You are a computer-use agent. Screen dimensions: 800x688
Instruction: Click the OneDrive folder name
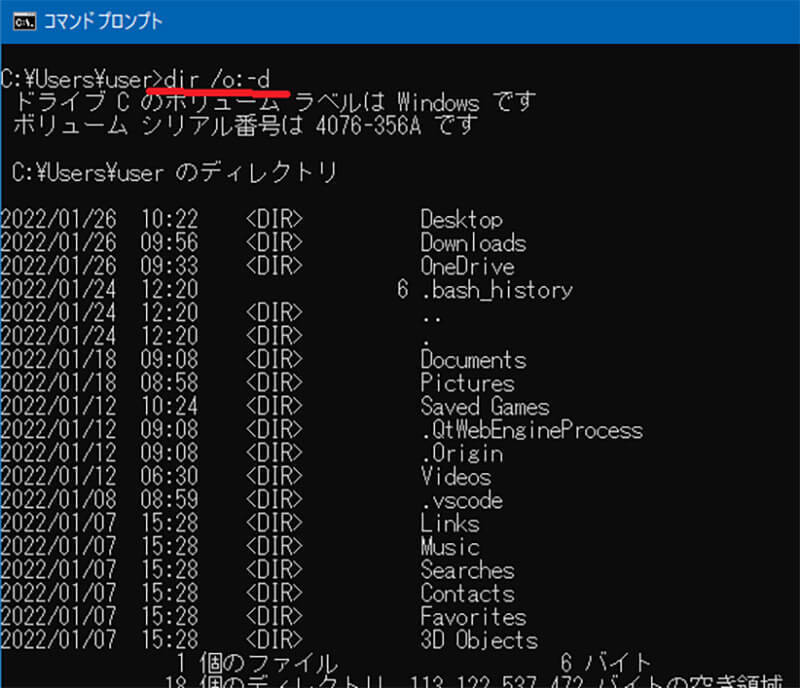point(467,267)
